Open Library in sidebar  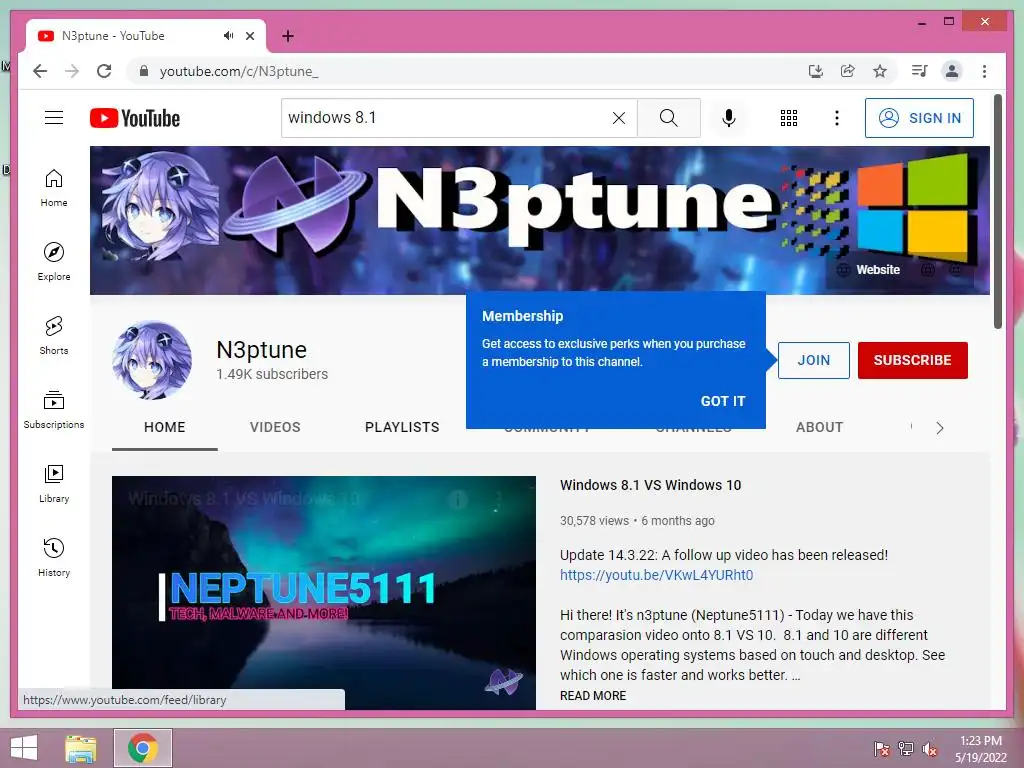click(54, 484)
